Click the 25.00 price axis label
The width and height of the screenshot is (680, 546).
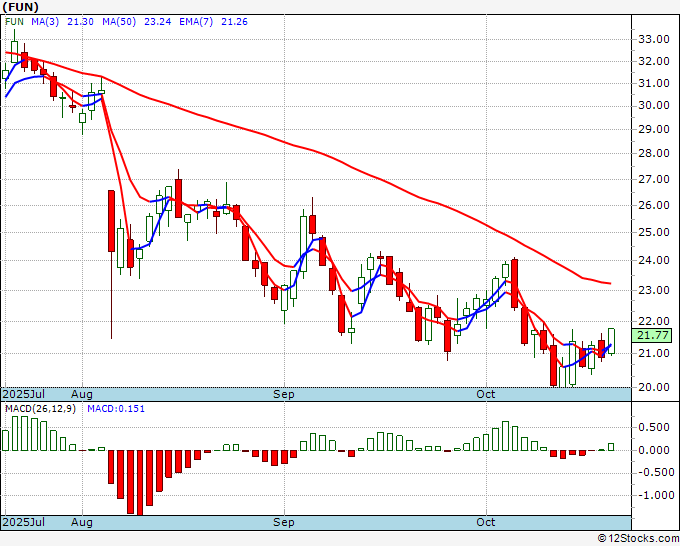654,232
